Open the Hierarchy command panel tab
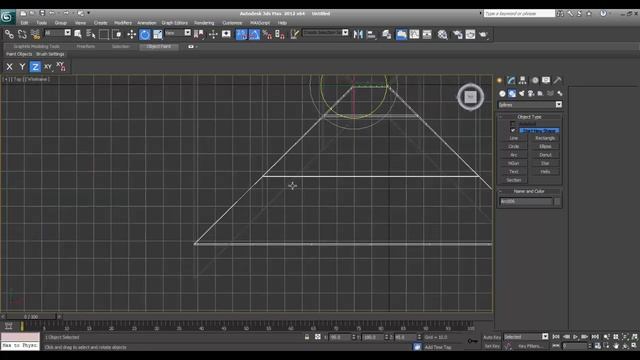The height and width of the screenshot is (360, 640). (522, 80)
